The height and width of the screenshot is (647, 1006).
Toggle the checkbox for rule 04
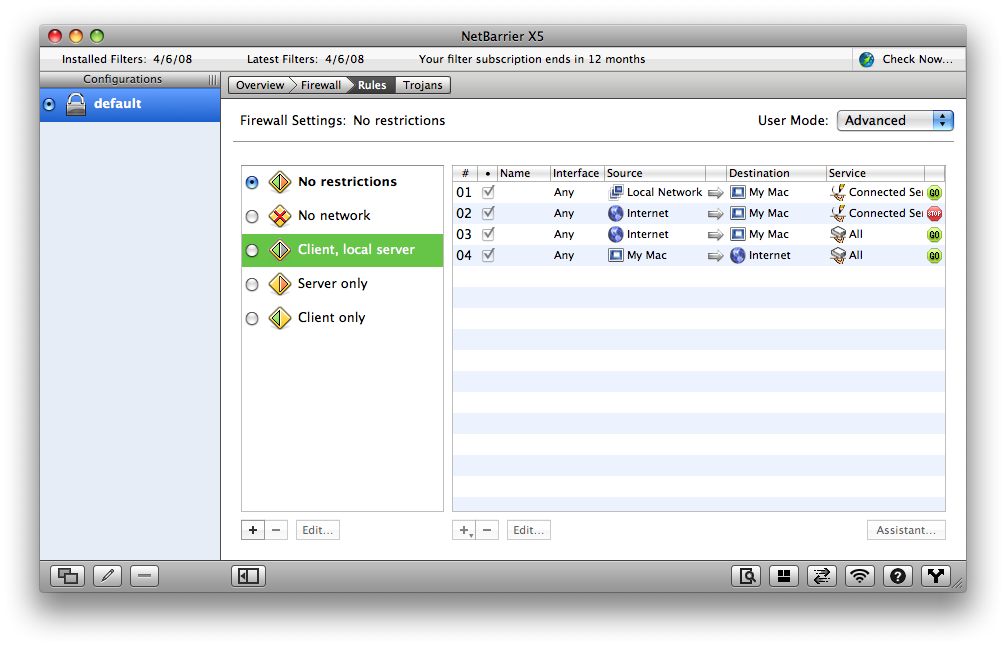pos(488,255)
